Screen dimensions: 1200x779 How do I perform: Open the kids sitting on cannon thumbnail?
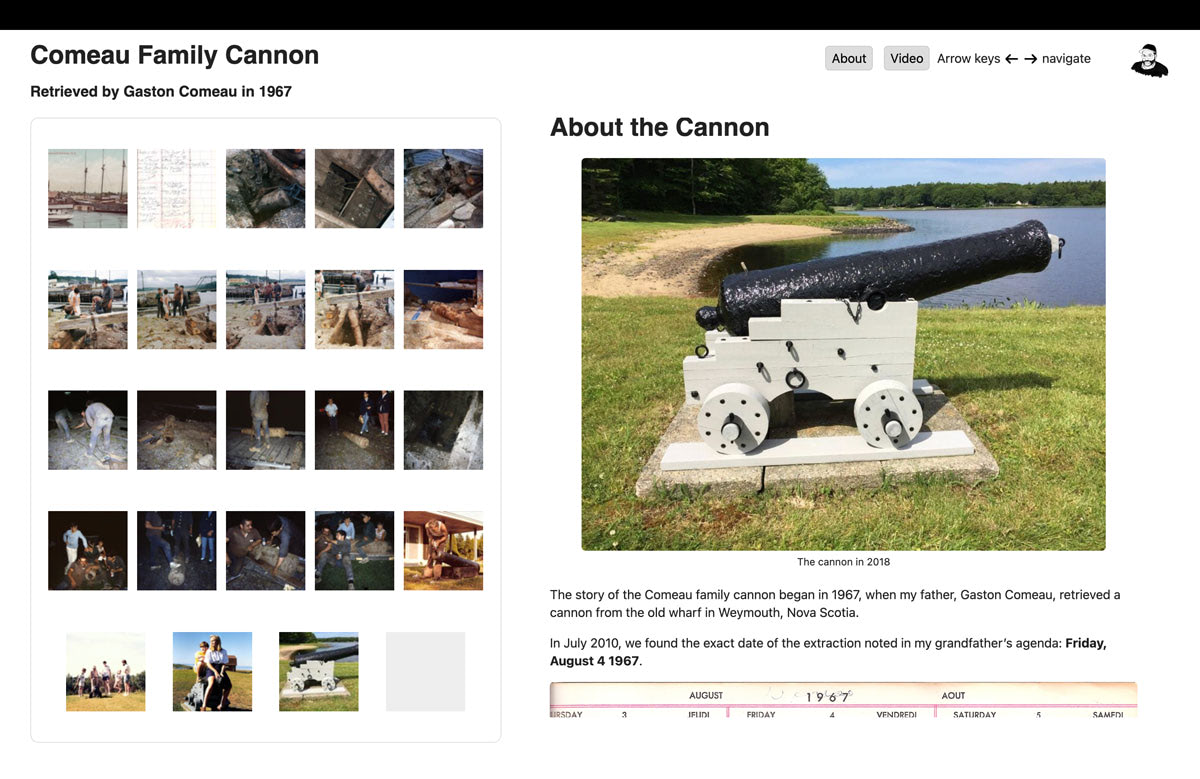(212, 671)
